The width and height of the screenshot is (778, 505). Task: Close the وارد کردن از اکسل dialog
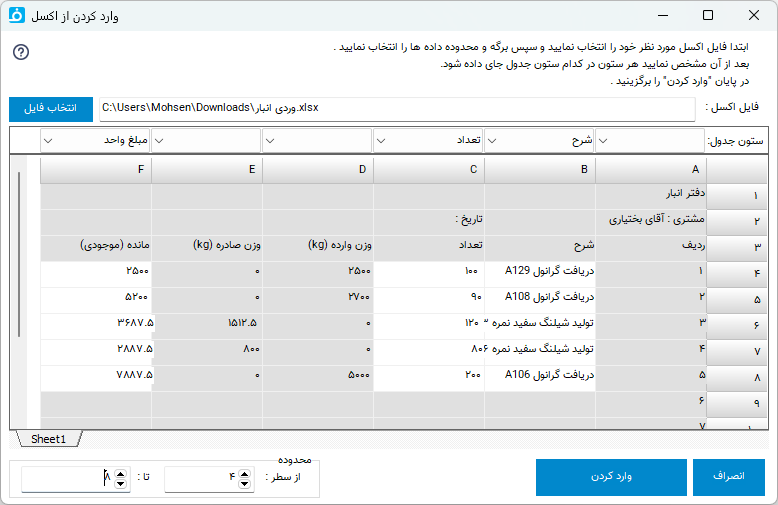[754, 15]
